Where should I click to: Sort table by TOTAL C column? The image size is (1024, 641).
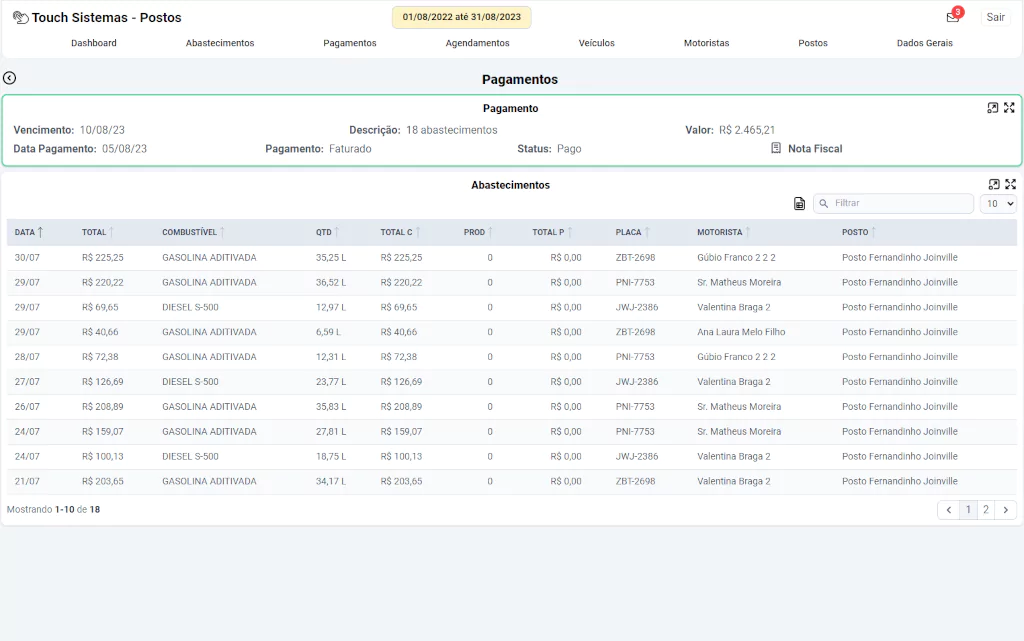400,232
